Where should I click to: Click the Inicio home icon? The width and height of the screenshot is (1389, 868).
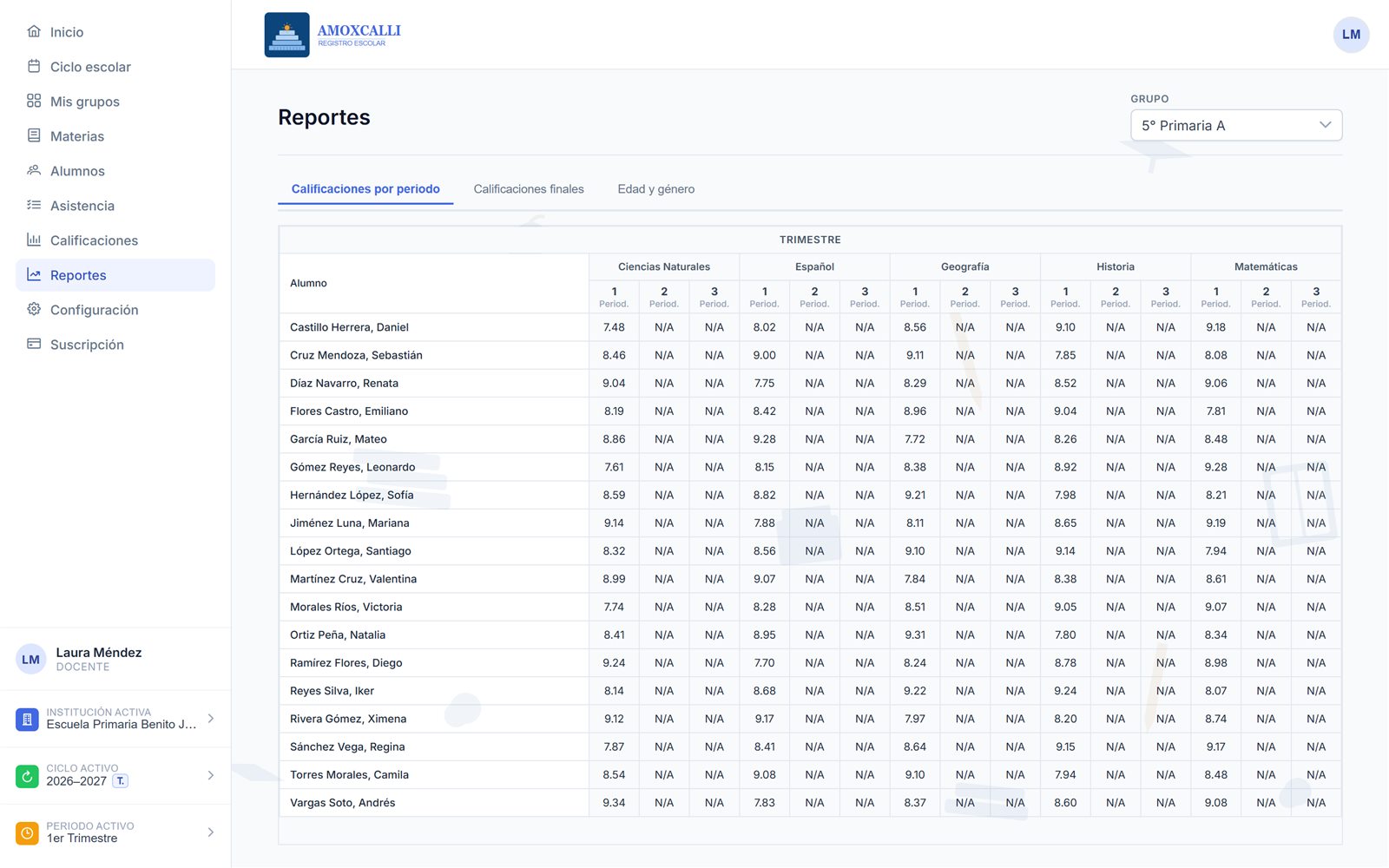coord(34,32)
